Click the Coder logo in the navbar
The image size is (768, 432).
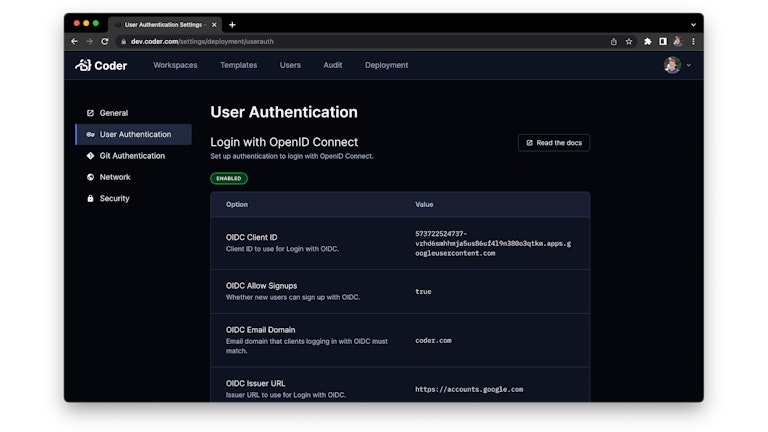pyautogui.click(x=101, y=65)
